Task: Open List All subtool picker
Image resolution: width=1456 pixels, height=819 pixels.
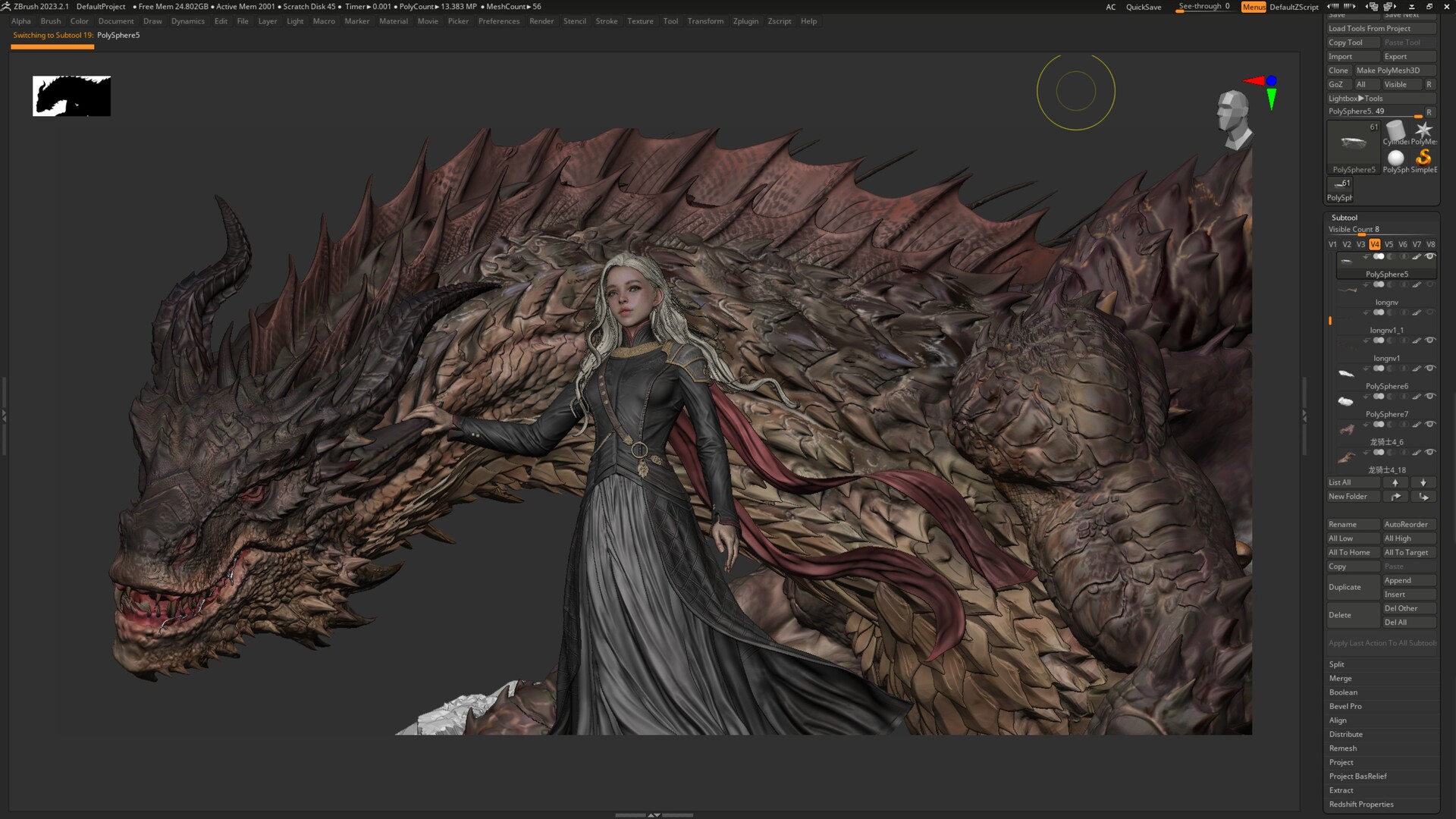Action: [1338, 482]
